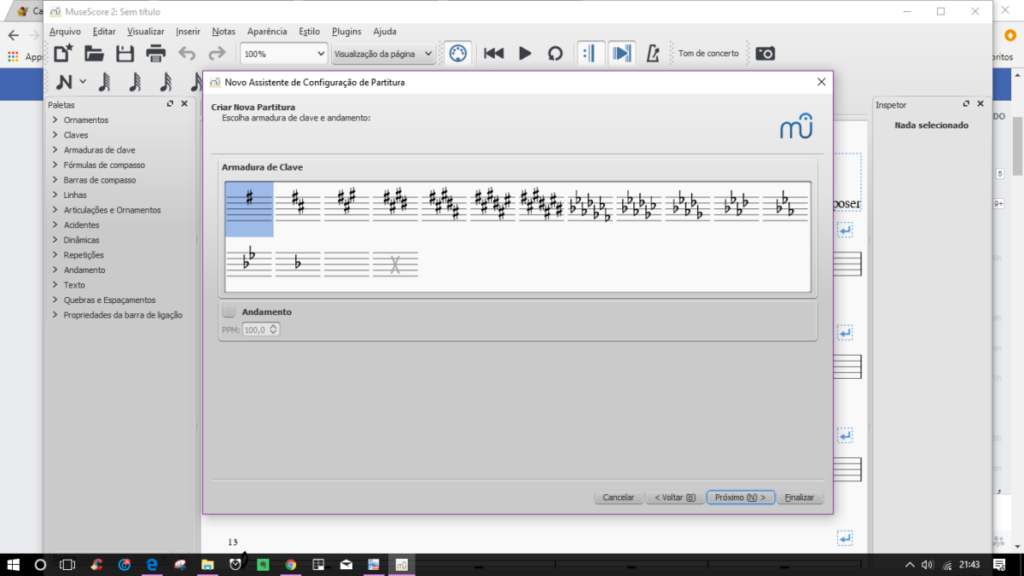Expand the Claves palette
Screen dimensions: 1024x576
tap(76, 135)
